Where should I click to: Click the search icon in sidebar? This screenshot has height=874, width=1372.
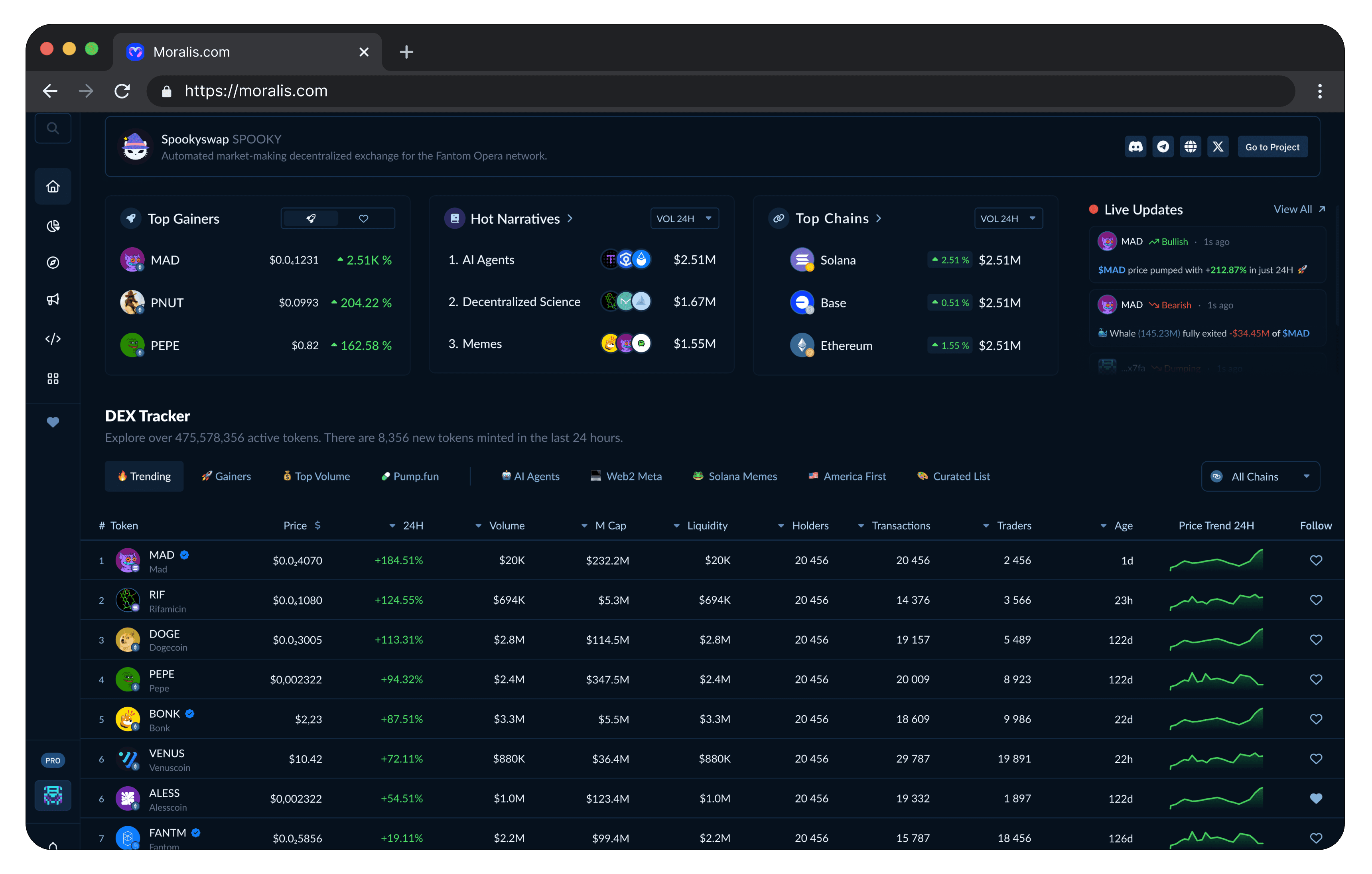(53, 128)
